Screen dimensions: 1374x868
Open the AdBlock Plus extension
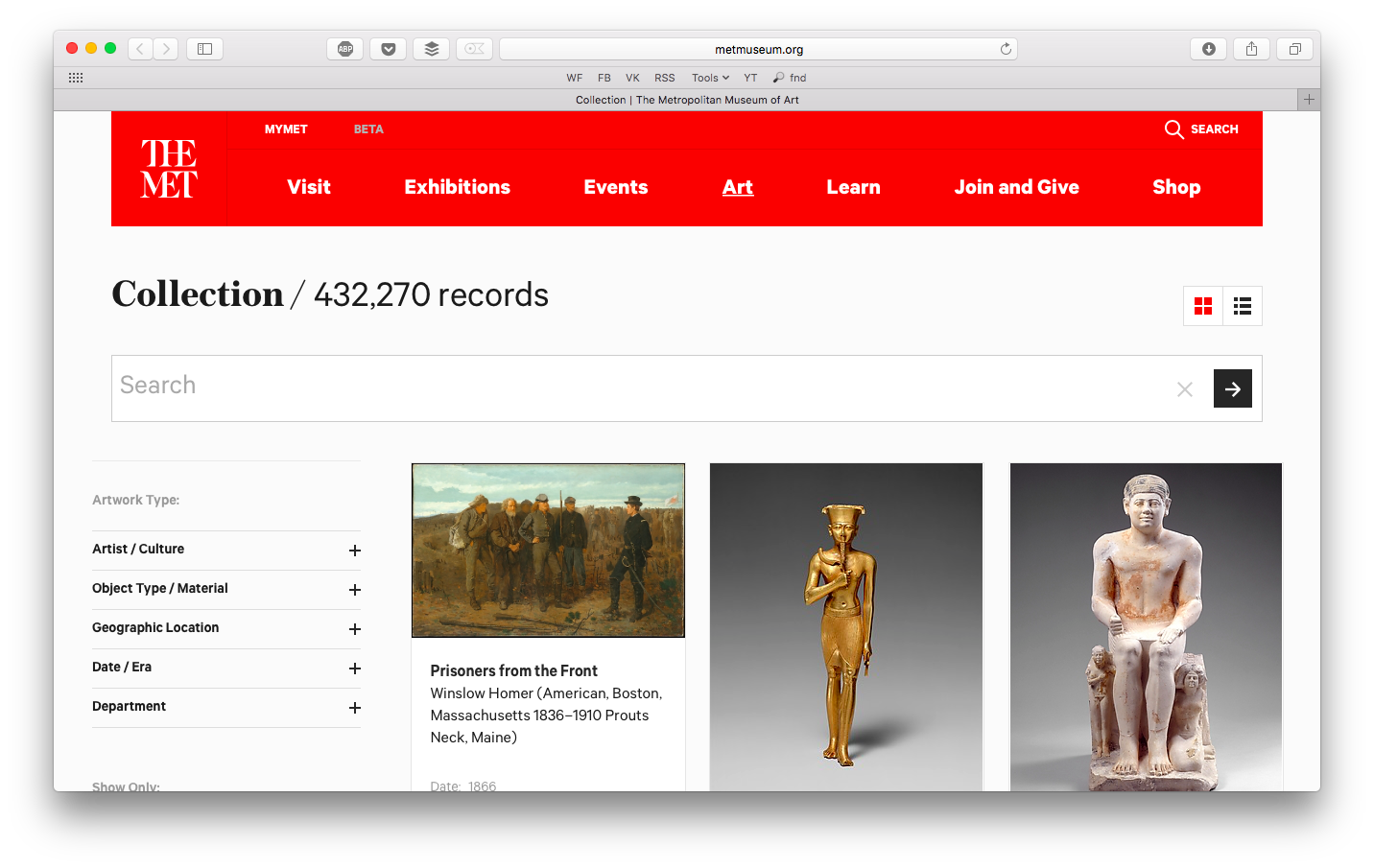pos(345,49)
